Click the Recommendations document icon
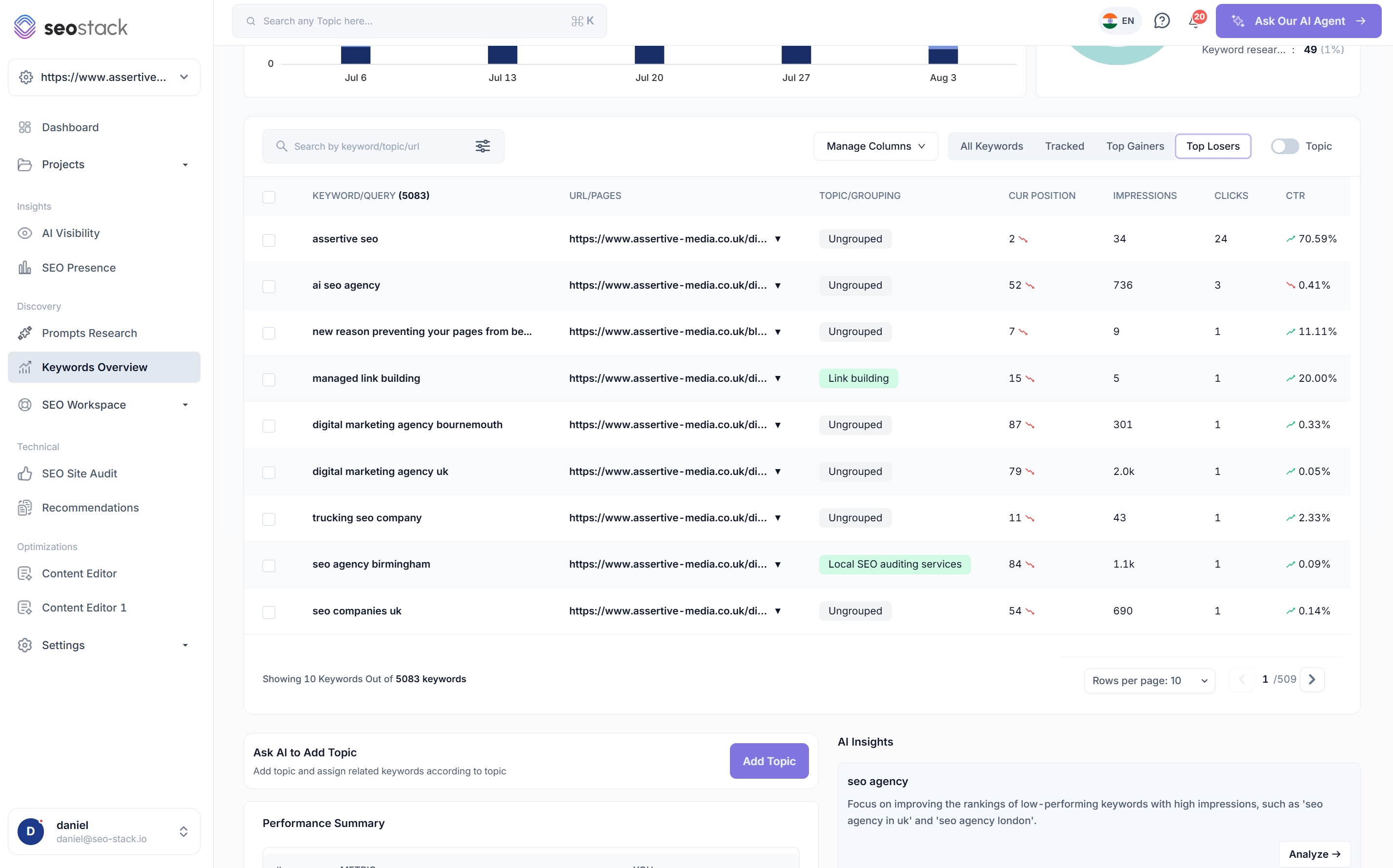The width and height of the screenshot is (1393, 868). (25, 508)
